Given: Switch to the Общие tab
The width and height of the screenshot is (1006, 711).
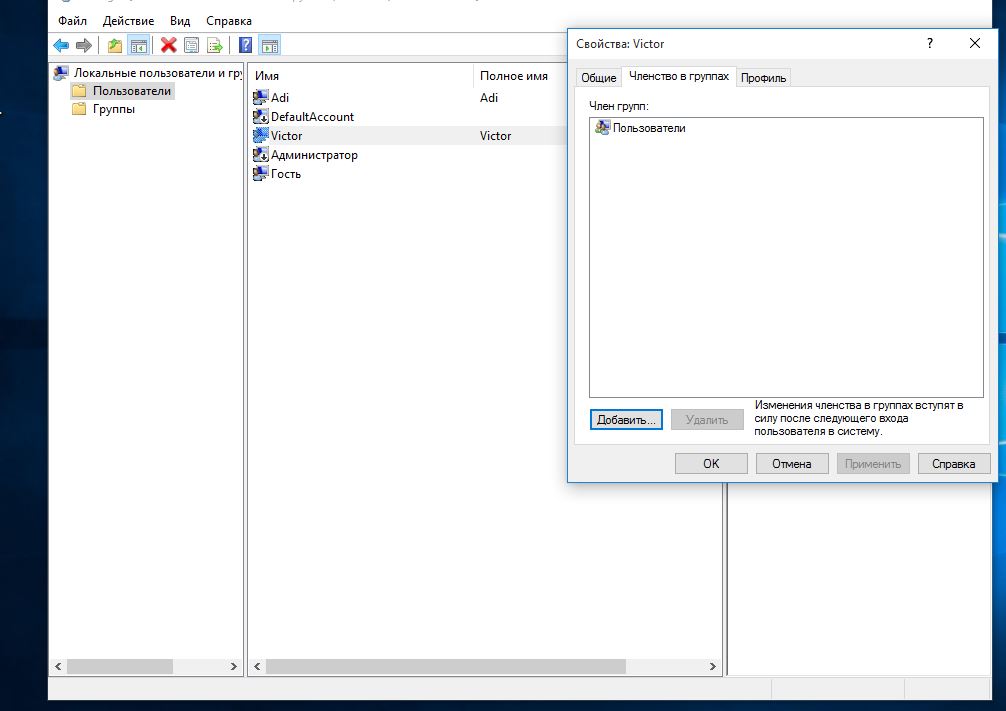Looking at the screenshot, I should point(599,78).
